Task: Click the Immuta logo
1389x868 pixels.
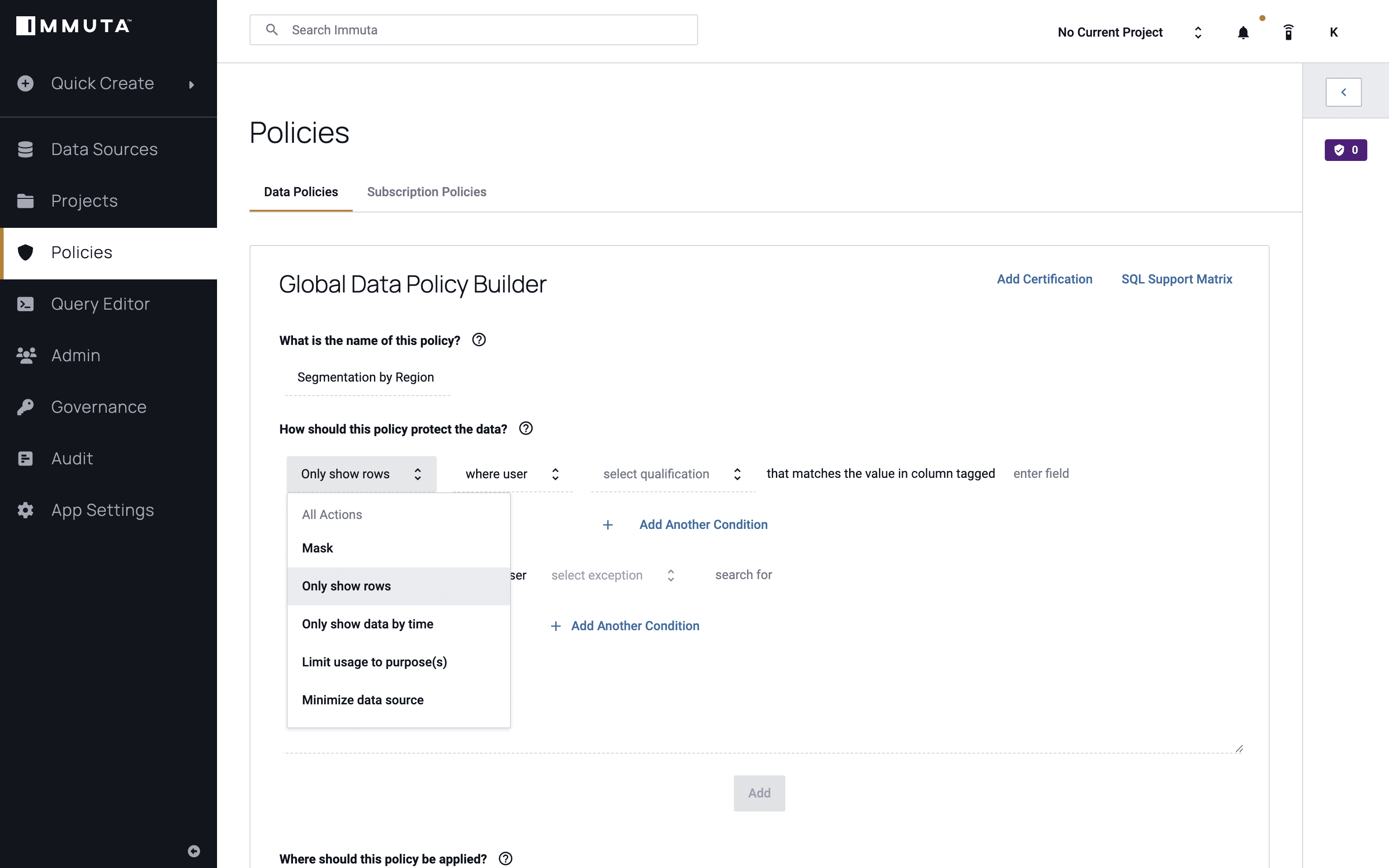Action: pyautogui.click(x=73, y=26)
